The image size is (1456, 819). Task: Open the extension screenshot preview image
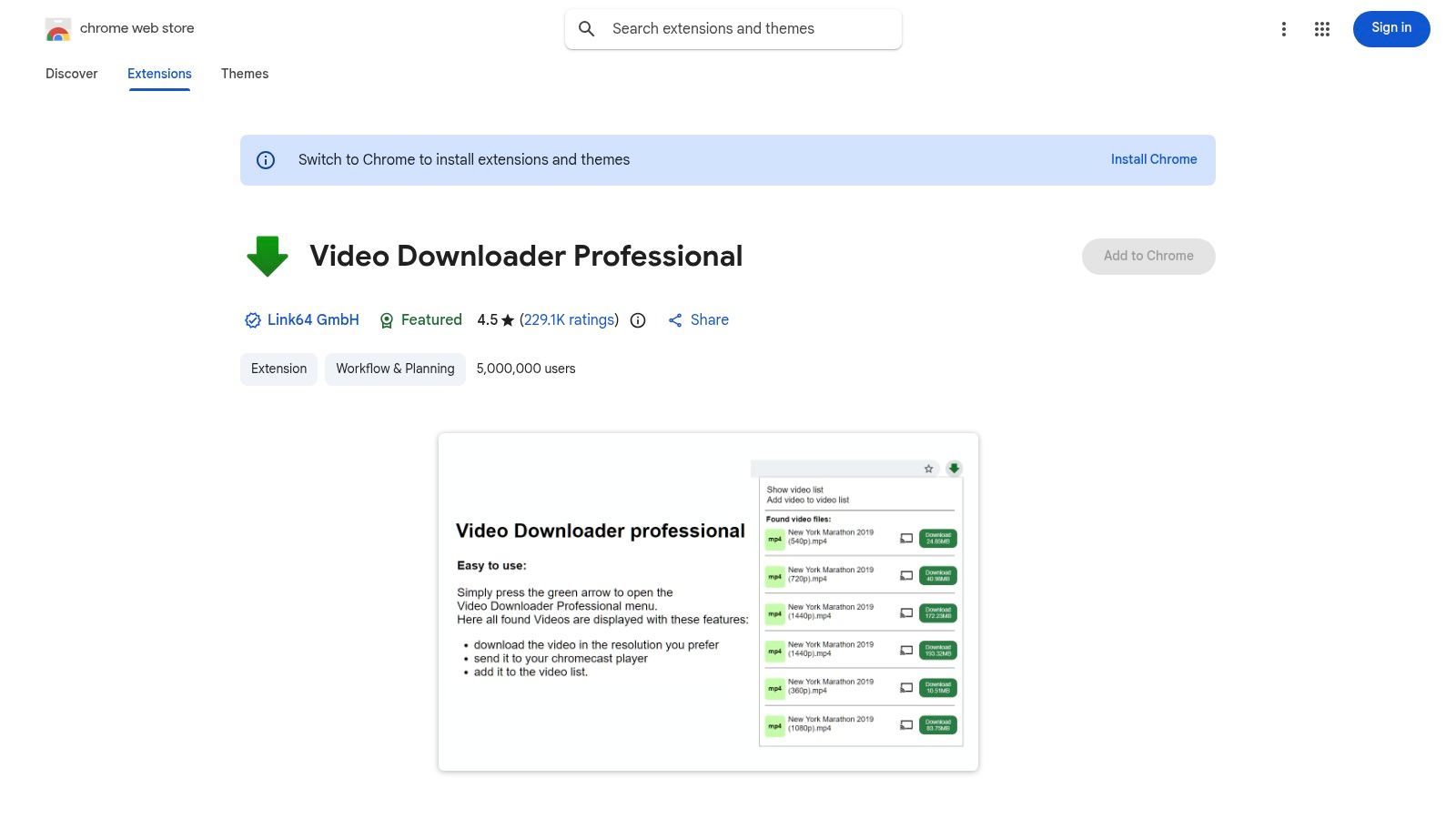coord(708,602)
